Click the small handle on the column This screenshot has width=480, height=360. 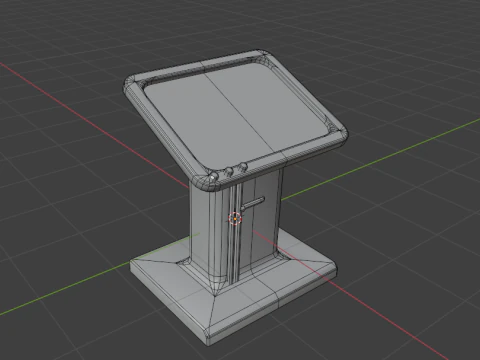(253, 204)
